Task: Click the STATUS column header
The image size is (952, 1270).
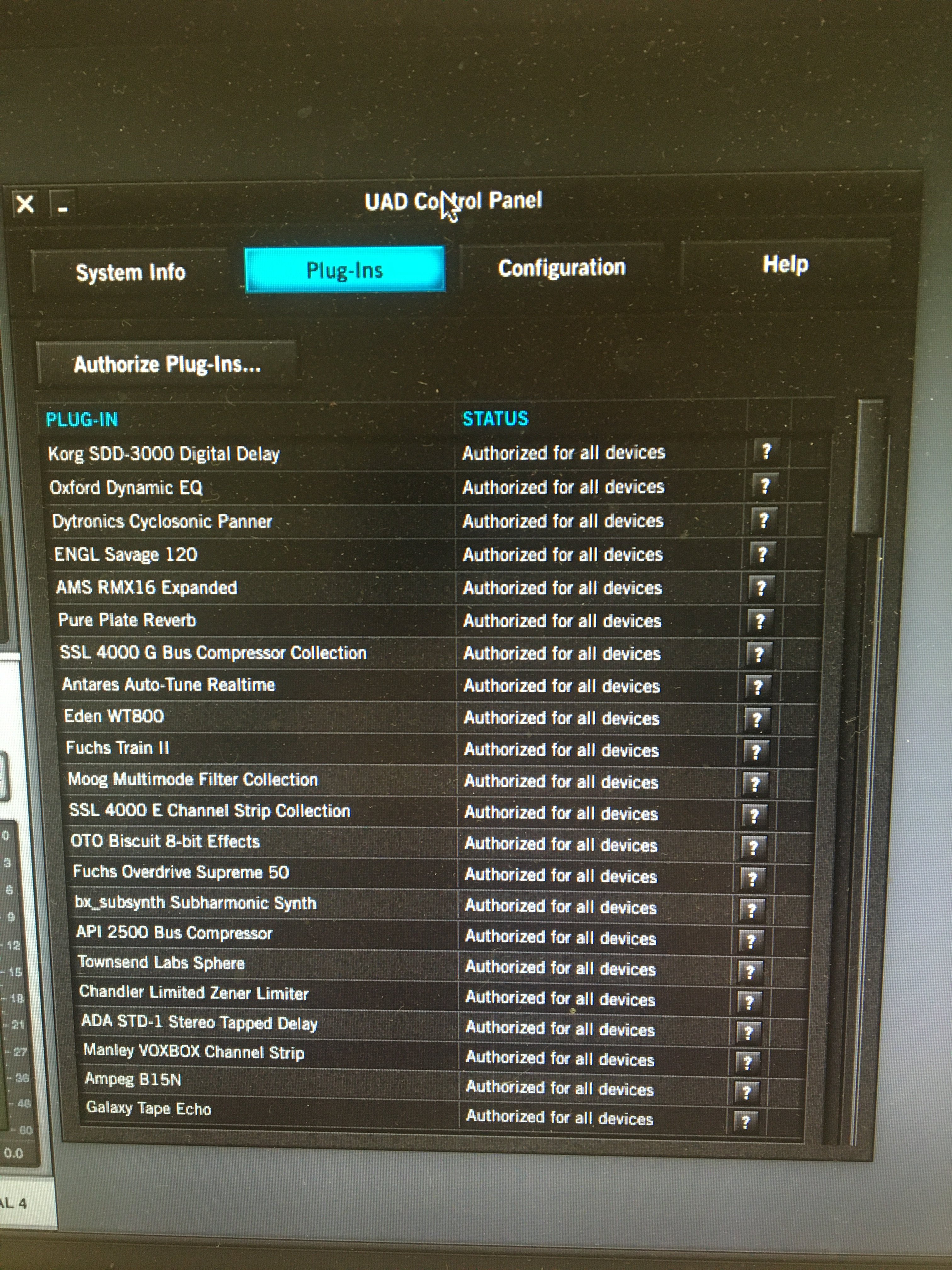Action: 495,419
